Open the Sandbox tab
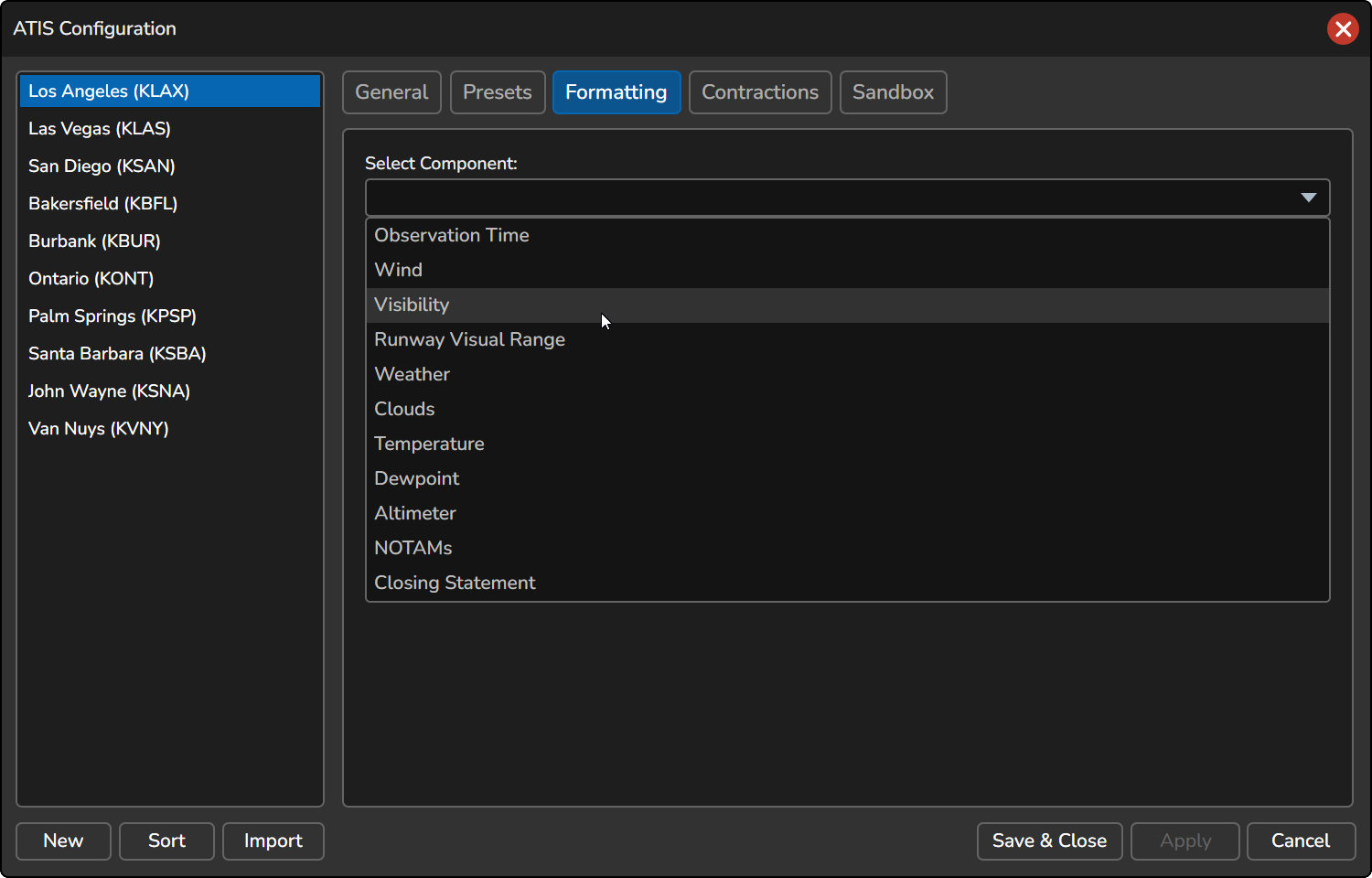This screenshot has height=878, width=1372. pyautogui.click(x=893, y=92)
